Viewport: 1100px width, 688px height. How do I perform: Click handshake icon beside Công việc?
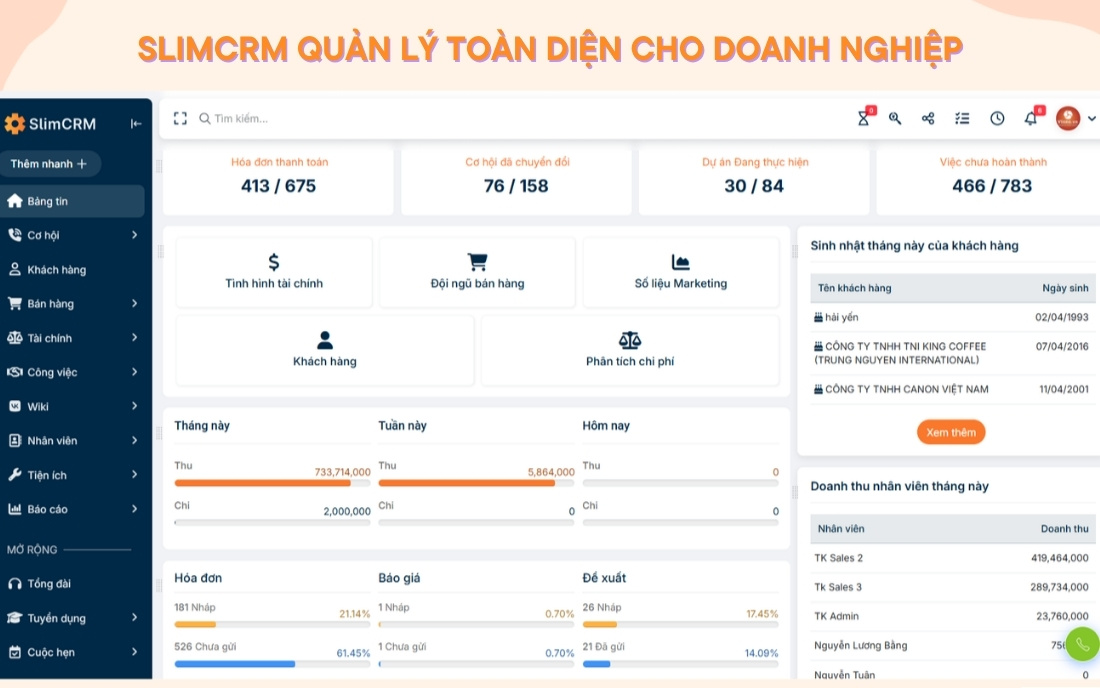pyautogui.click(x=15, y=372)
